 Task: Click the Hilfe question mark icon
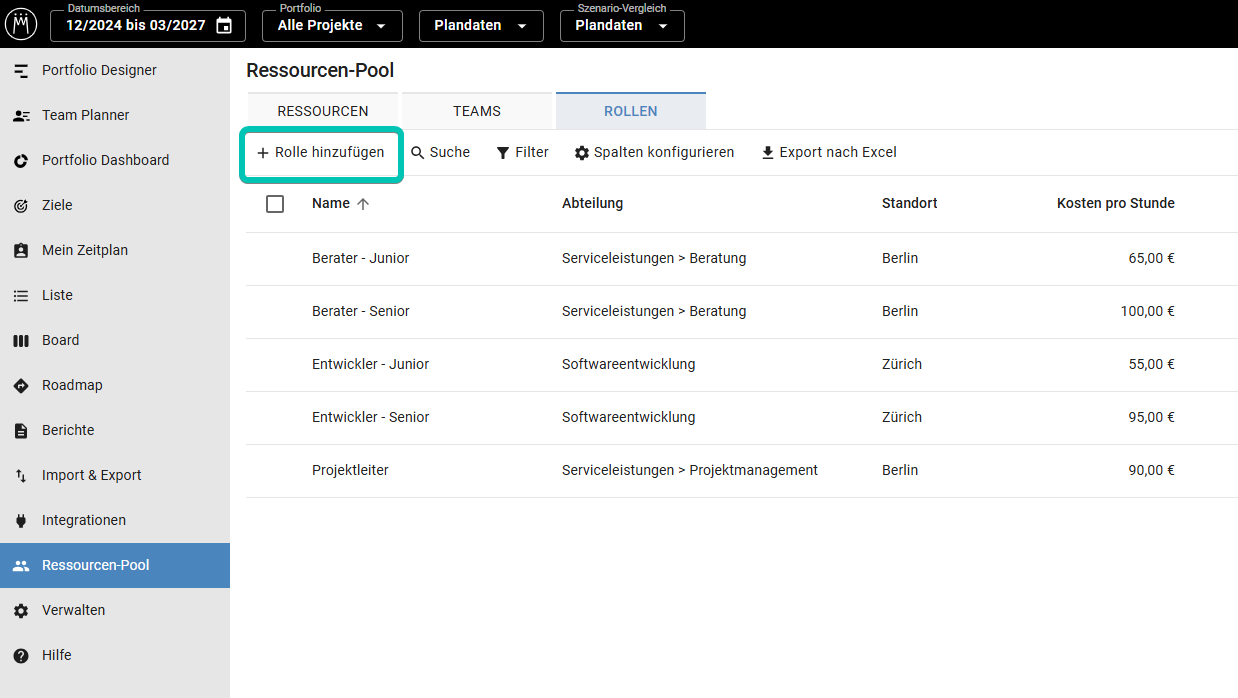pos(21,656)
